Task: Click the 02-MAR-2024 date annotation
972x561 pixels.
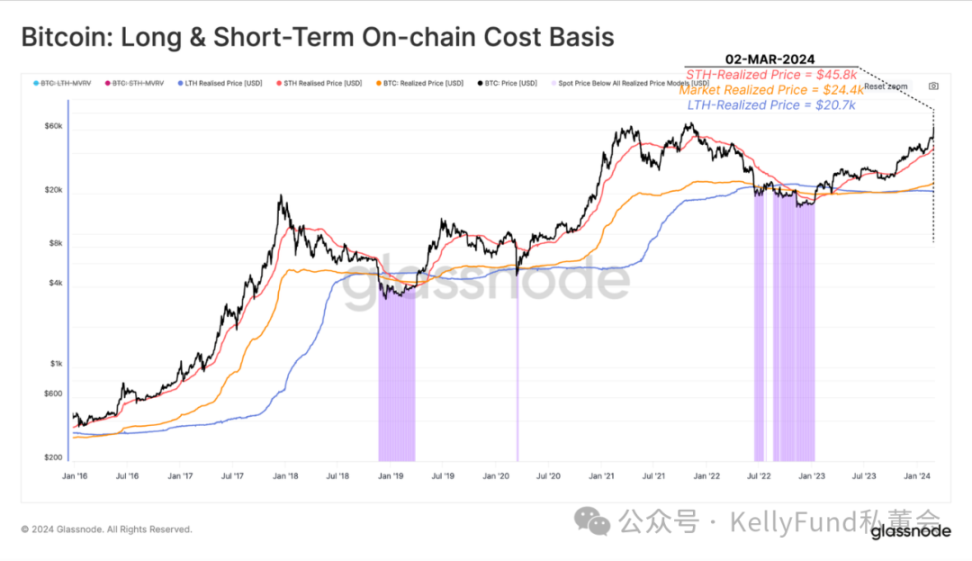Action: (x=770, y=59)
